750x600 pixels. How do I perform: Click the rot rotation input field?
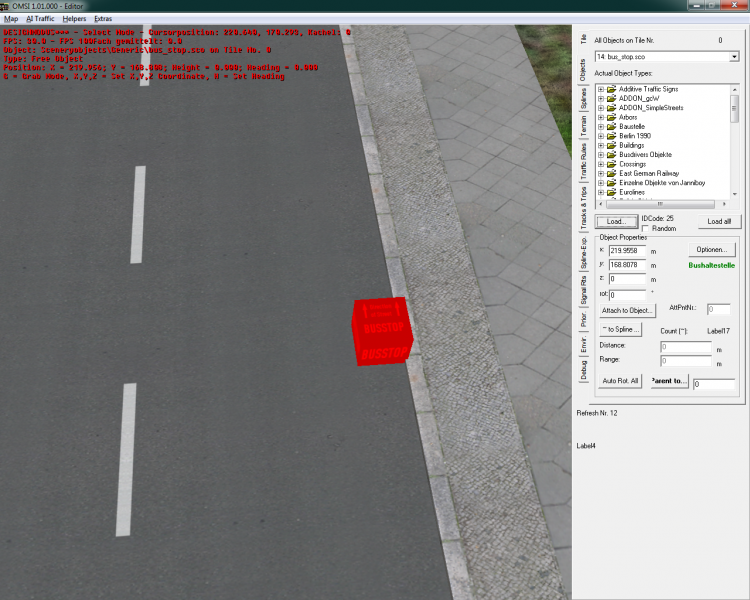(627, 295)
